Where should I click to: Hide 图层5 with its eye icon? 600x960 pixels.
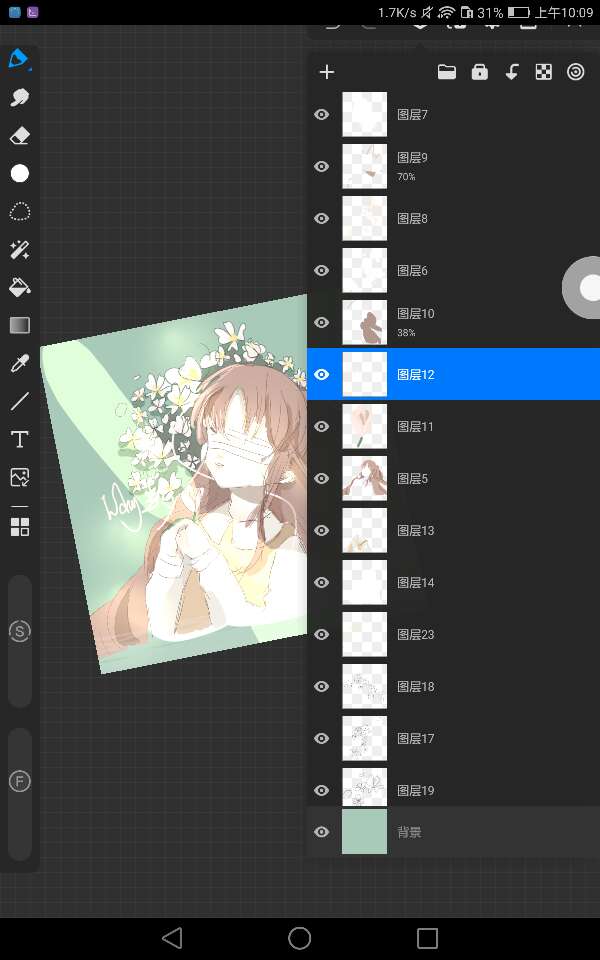(x=321, y=479)
